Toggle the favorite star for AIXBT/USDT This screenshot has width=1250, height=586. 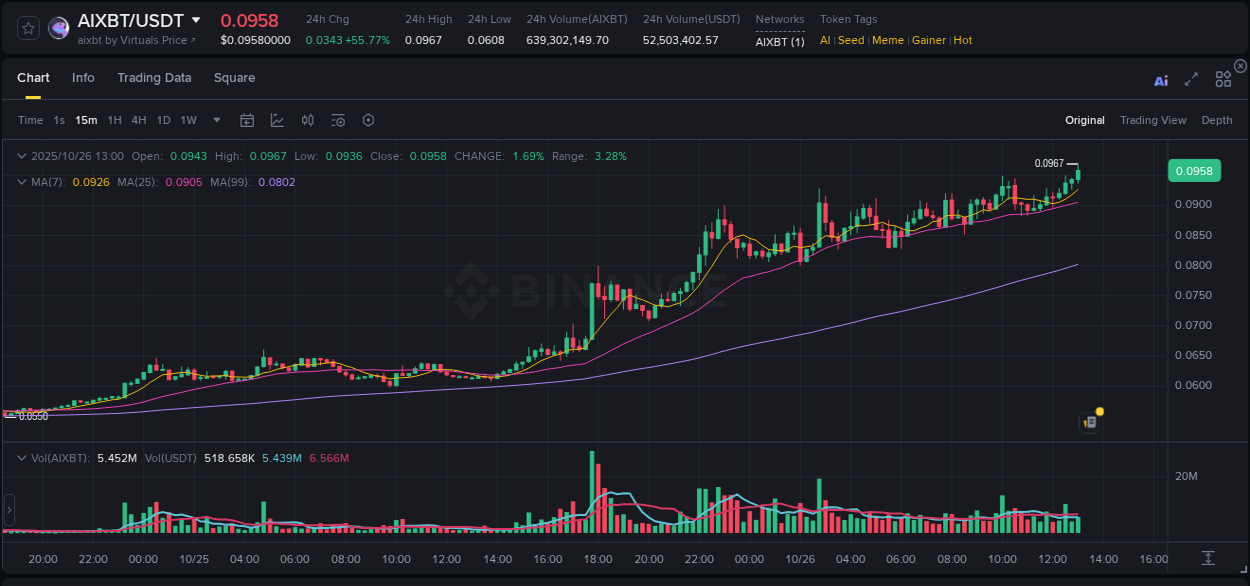click(27, 28)
